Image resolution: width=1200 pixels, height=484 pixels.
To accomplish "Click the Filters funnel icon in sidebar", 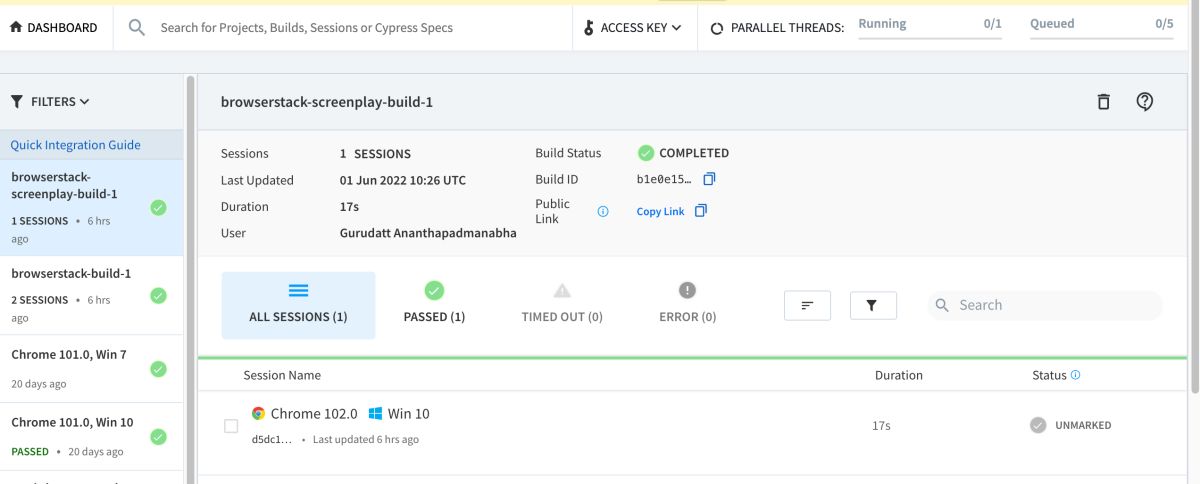I will point(17,102).
